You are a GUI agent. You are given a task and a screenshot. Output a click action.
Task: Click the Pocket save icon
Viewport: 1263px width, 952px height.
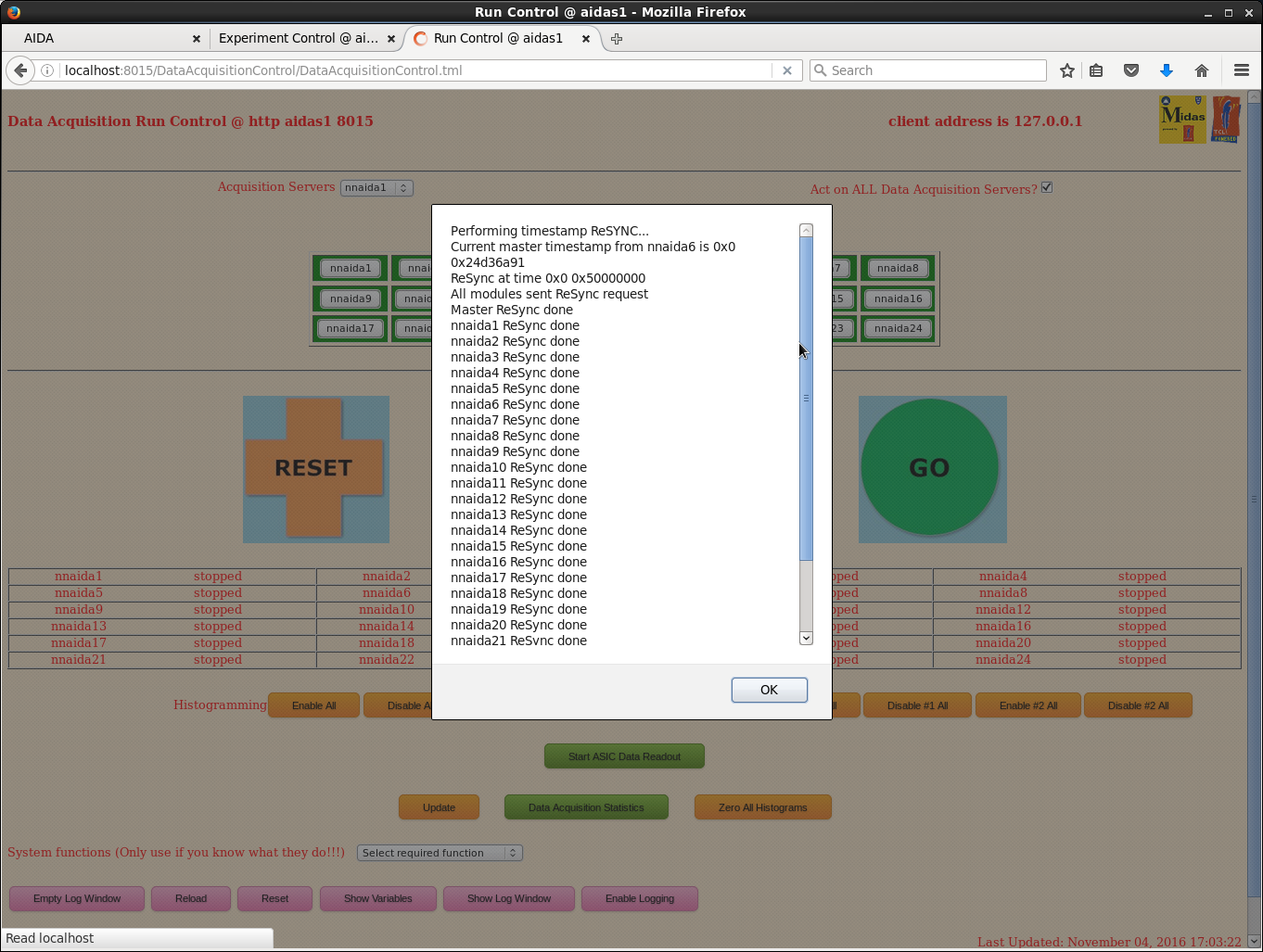1131,70
